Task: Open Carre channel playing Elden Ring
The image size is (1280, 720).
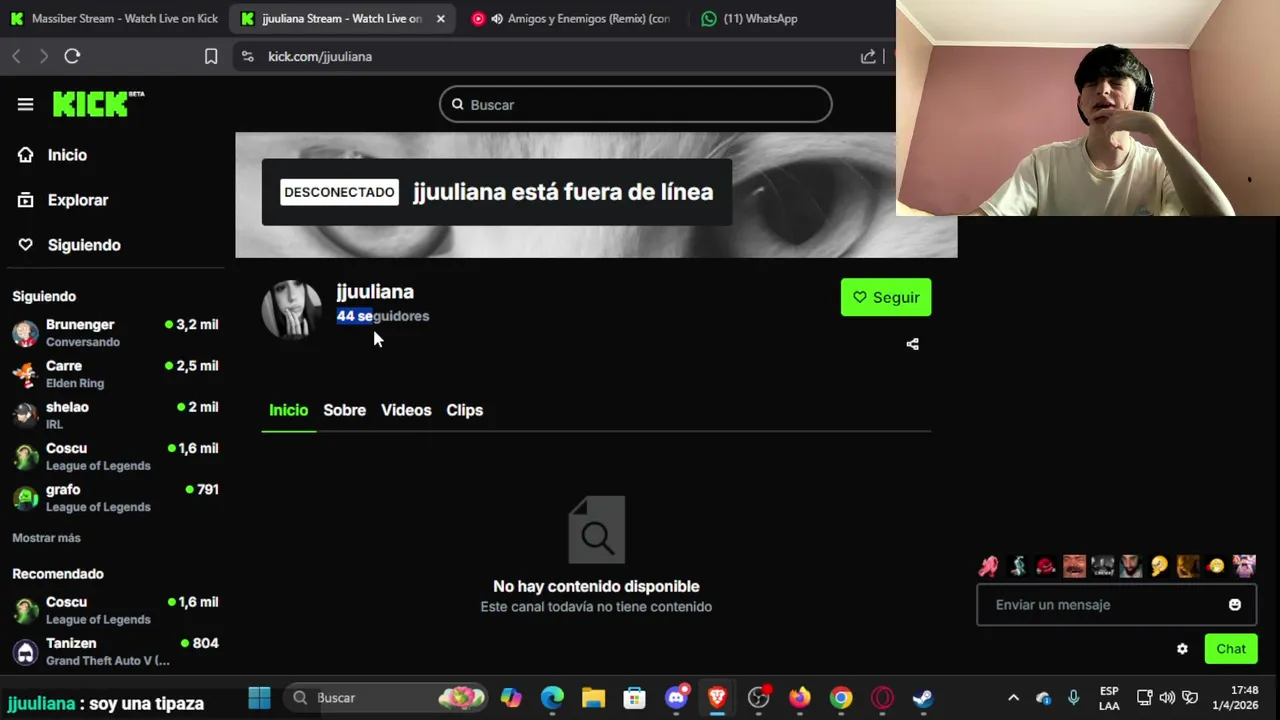Action: 115,374
